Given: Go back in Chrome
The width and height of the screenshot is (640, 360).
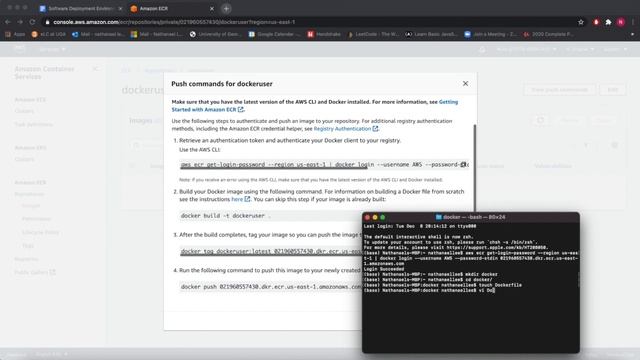Looking at the screenshot, I should tap(8, 22).
